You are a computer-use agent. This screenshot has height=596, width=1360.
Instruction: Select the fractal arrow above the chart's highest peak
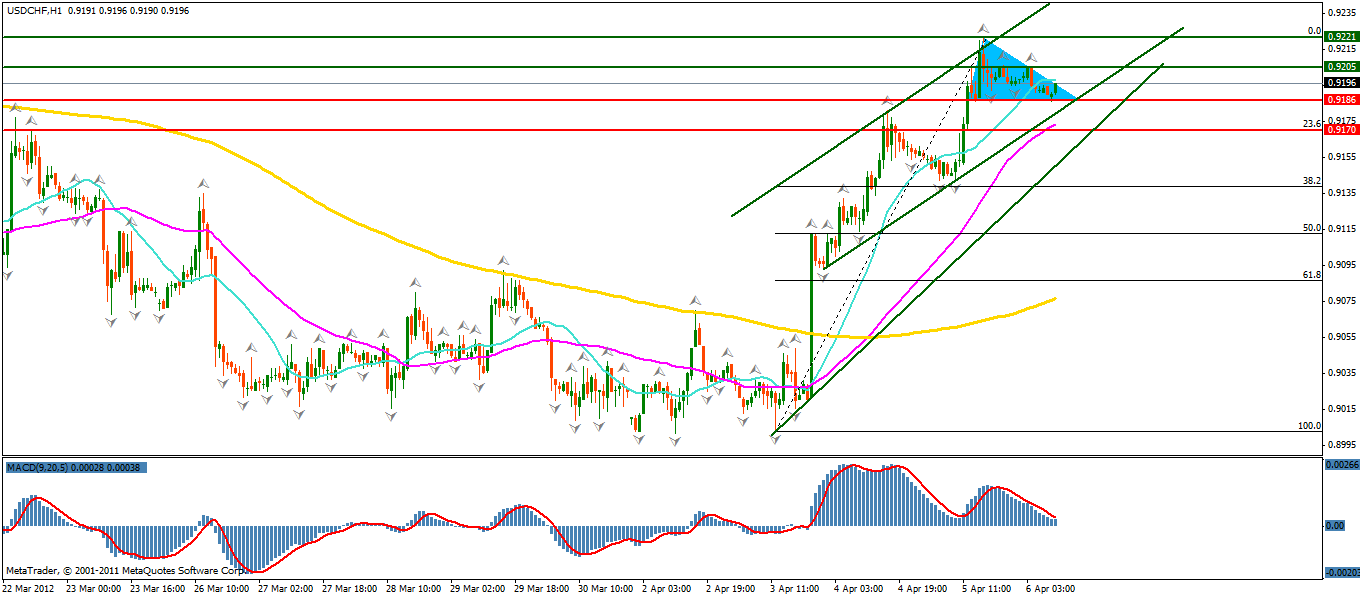984,28
